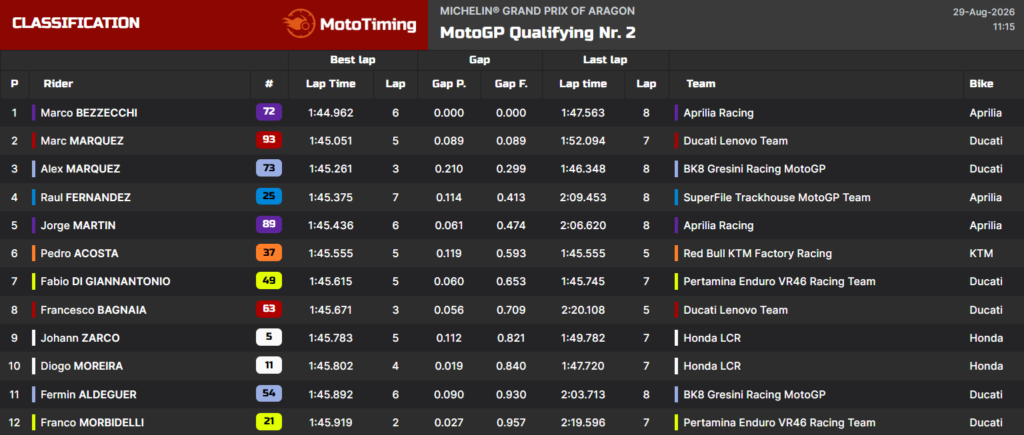
Task: Click the Gap F. column header
Action: pyautogui.click(x=511, y=84)
